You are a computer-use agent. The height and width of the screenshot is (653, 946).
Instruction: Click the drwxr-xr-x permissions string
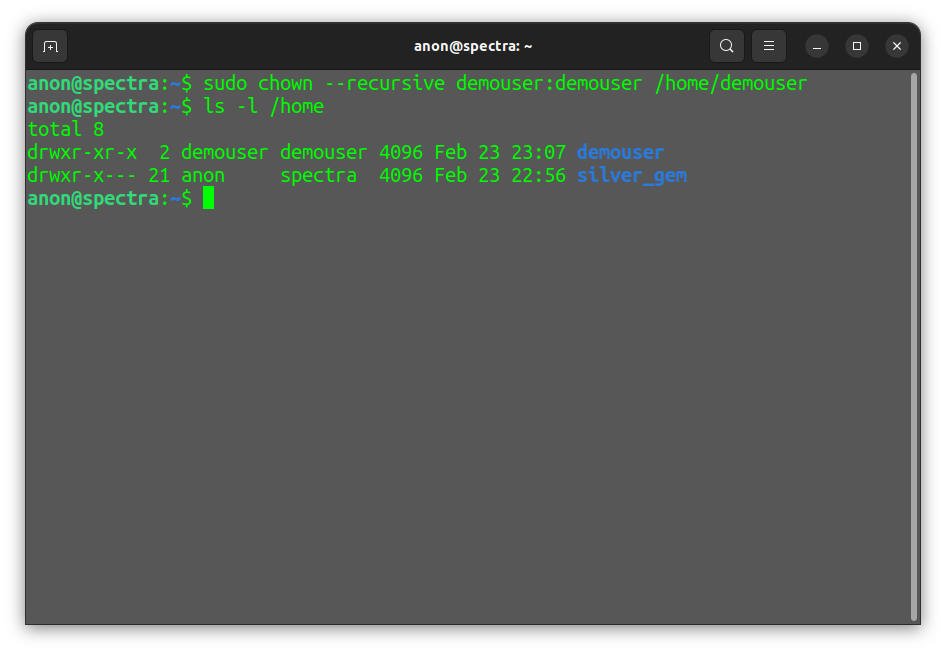83,152
